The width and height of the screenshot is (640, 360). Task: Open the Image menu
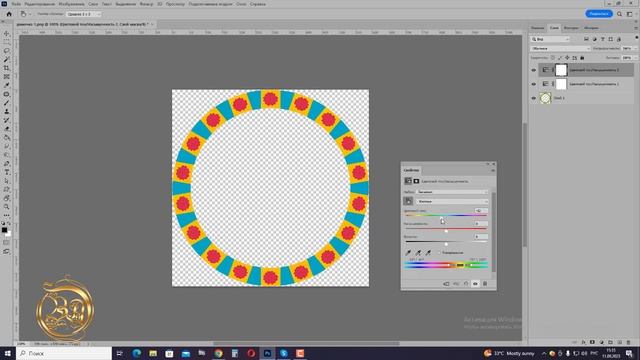pyautogui.click(x=71, y=4)
